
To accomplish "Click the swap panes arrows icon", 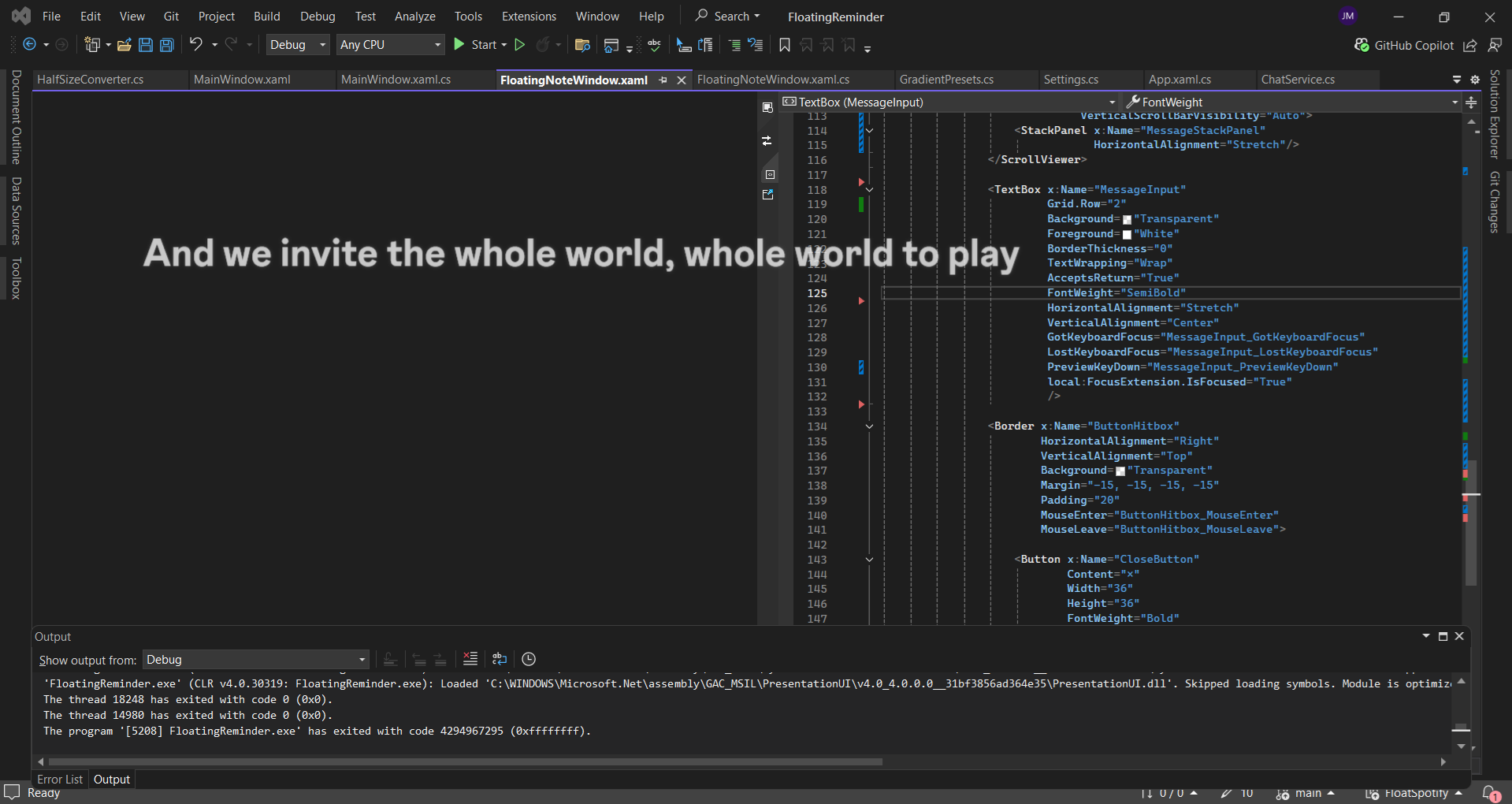I will pos(767,141).
